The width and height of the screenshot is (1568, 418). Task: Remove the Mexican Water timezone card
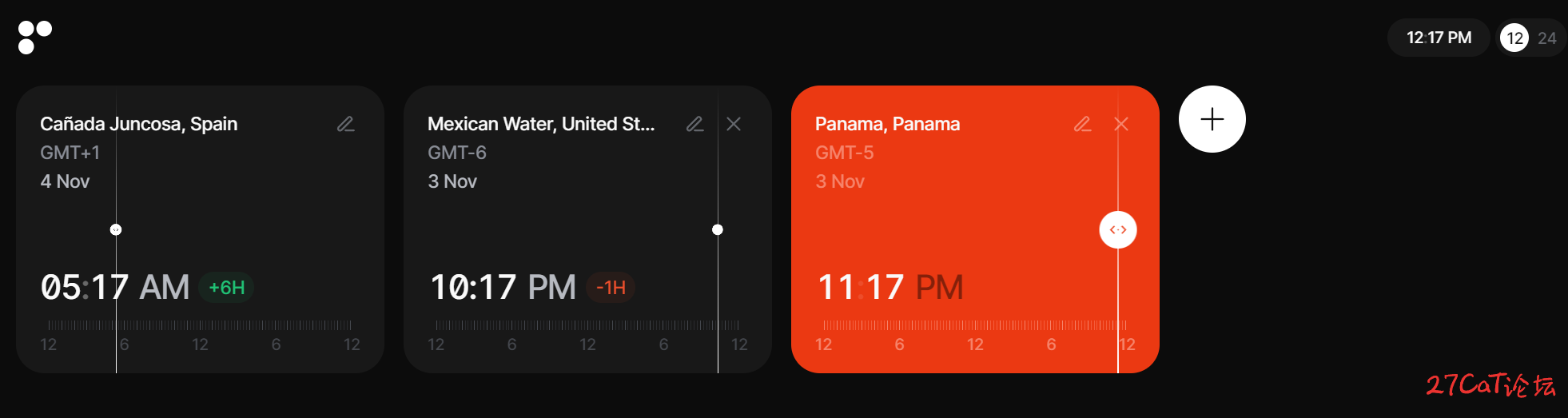pyautogui.click(x=734, y=124)
